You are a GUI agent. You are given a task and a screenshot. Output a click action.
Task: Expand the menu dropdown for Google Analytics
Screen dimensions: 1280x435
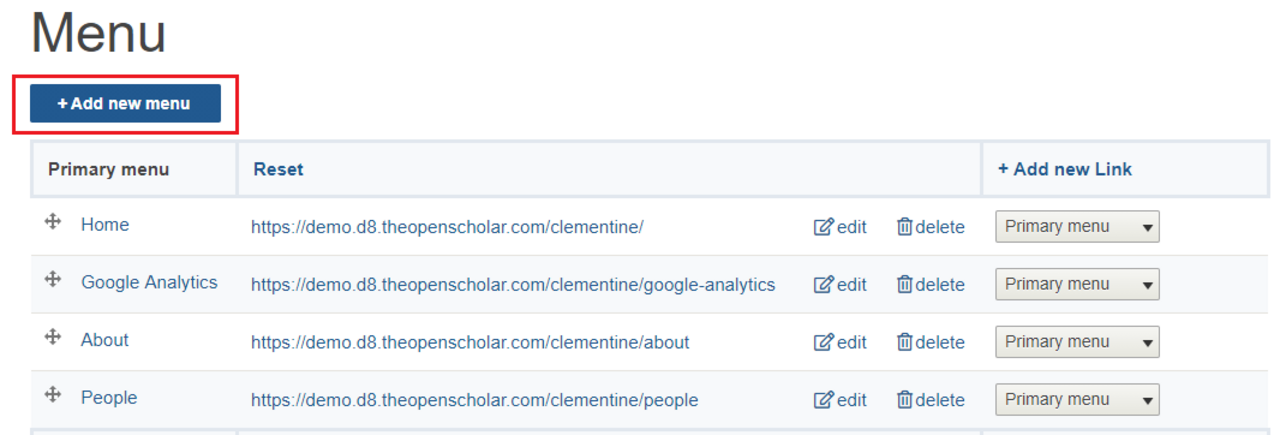(x=1077, y=285)
